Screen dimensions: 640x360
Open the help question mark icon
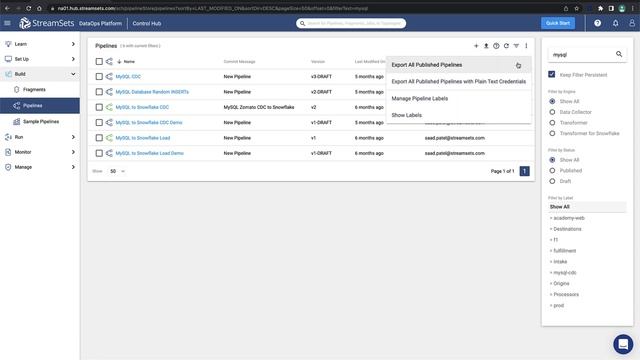coord(598,23)
